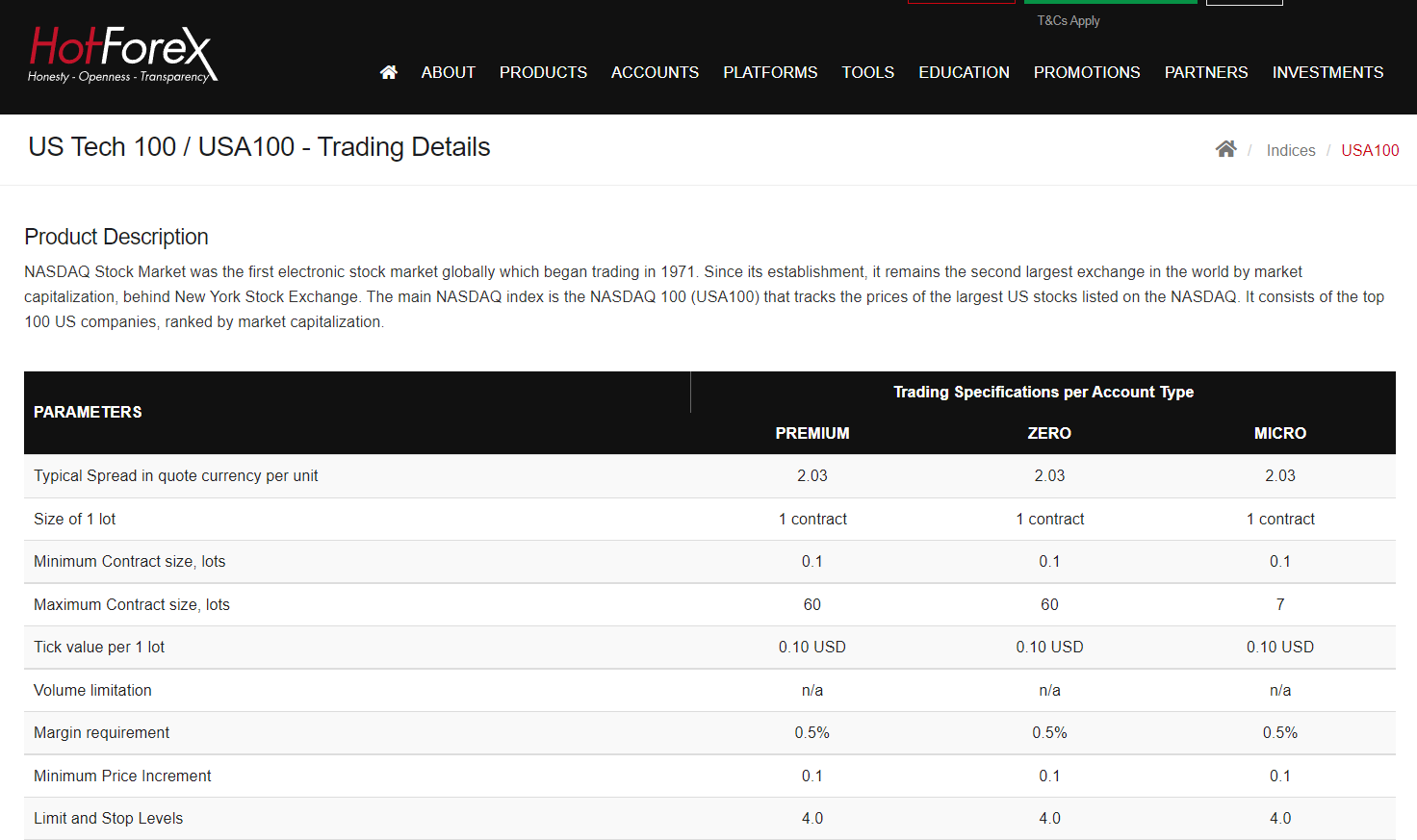
Task: Click the USA100 breadcrumb
Action: pyautogui.click(x=1370, y=150)
